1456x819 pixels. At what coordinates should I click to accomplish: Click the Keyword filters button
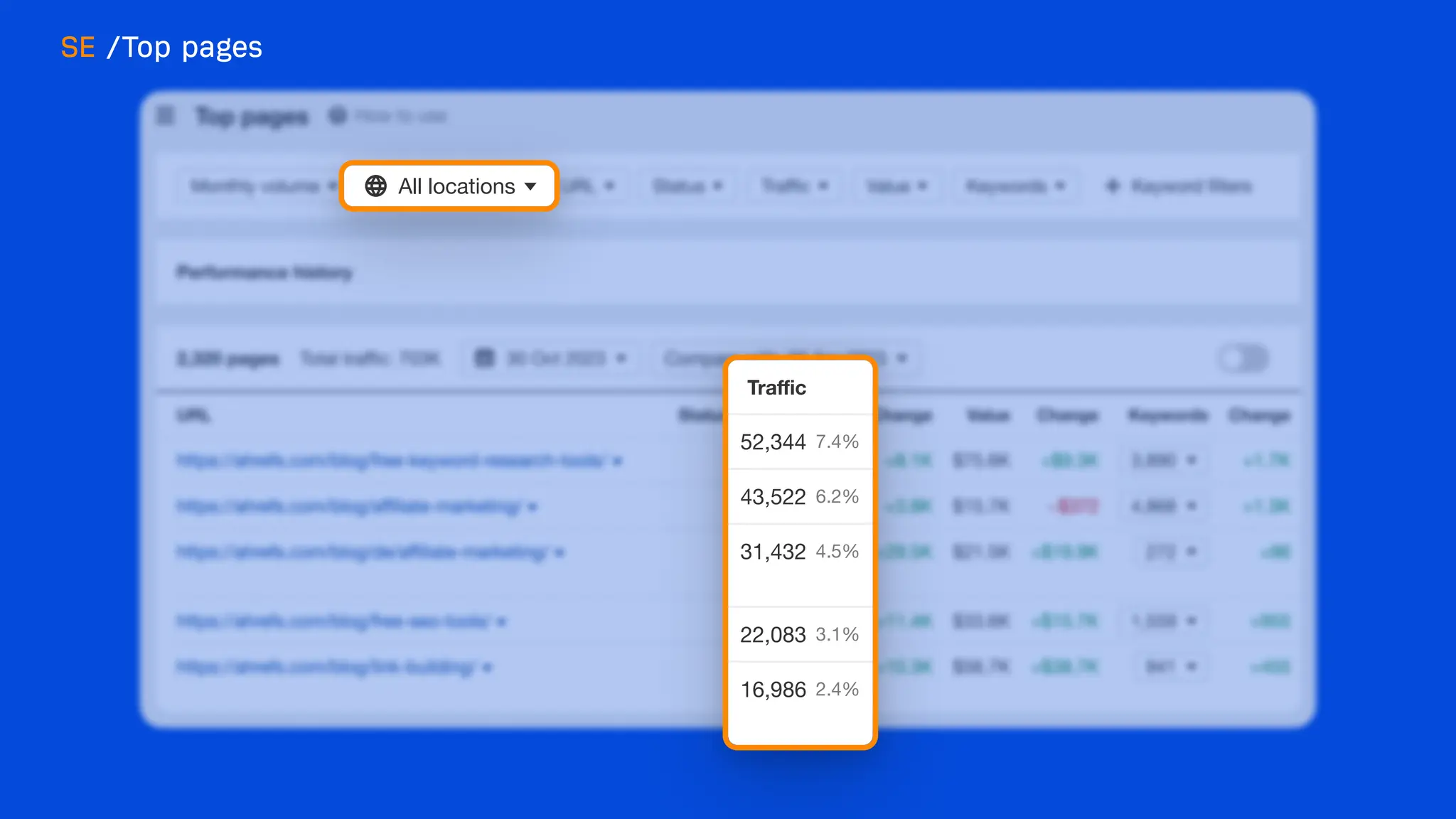point(1179,186)
